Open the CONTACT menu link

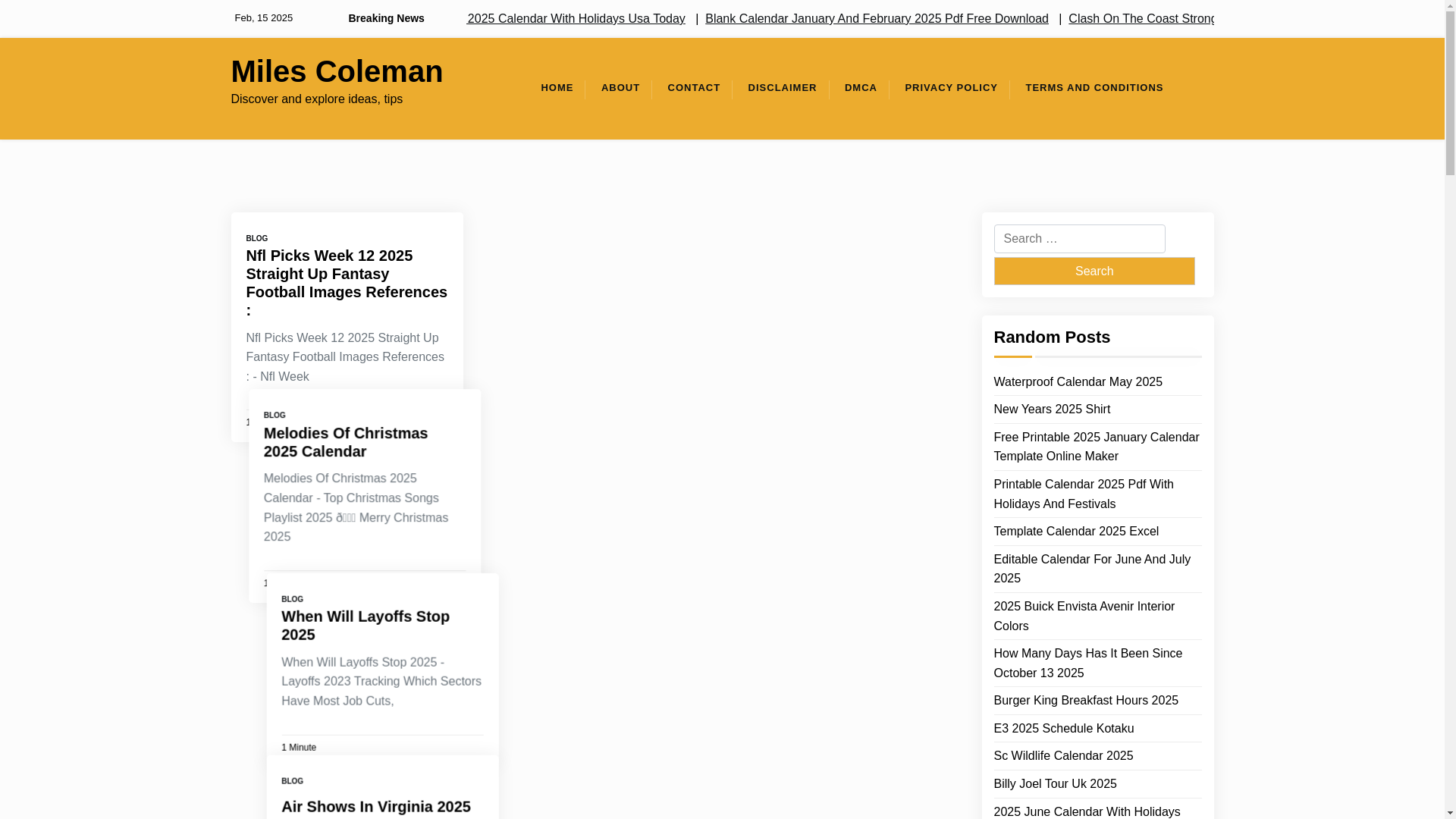[693, 88]
